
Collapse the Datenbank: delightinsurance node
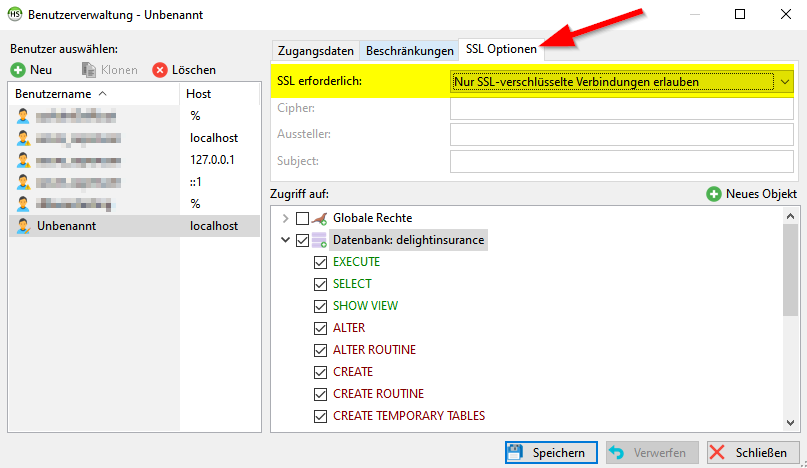286,240
